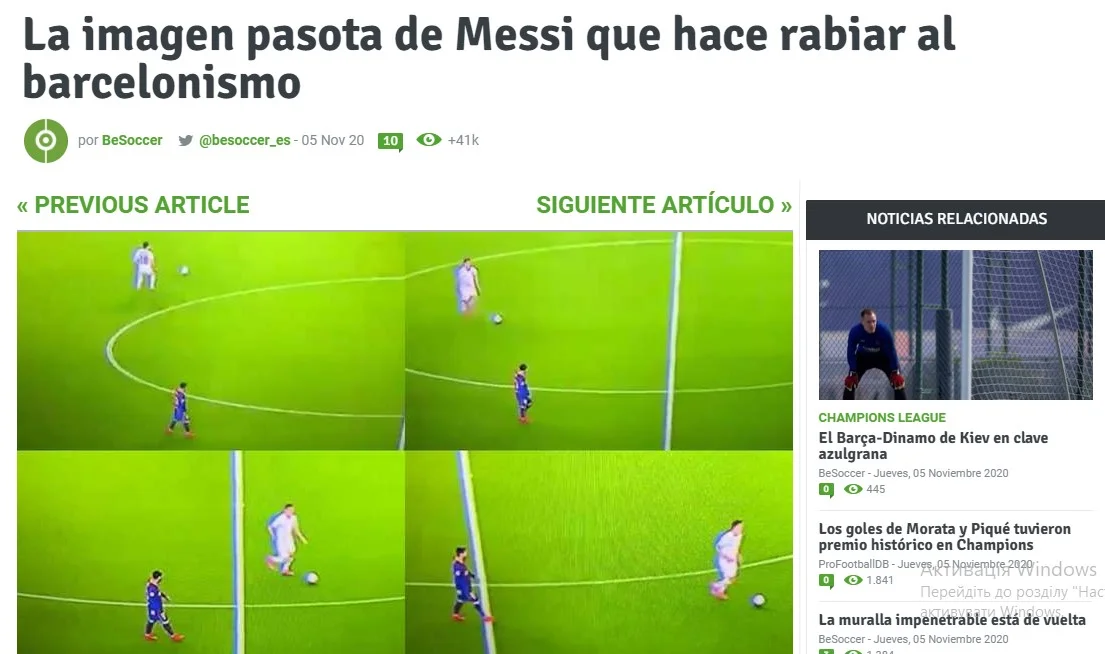This screenshot has height=654, width=1105.
Task: Click eye icon next to 1.841 views
Action: (853, 580)
